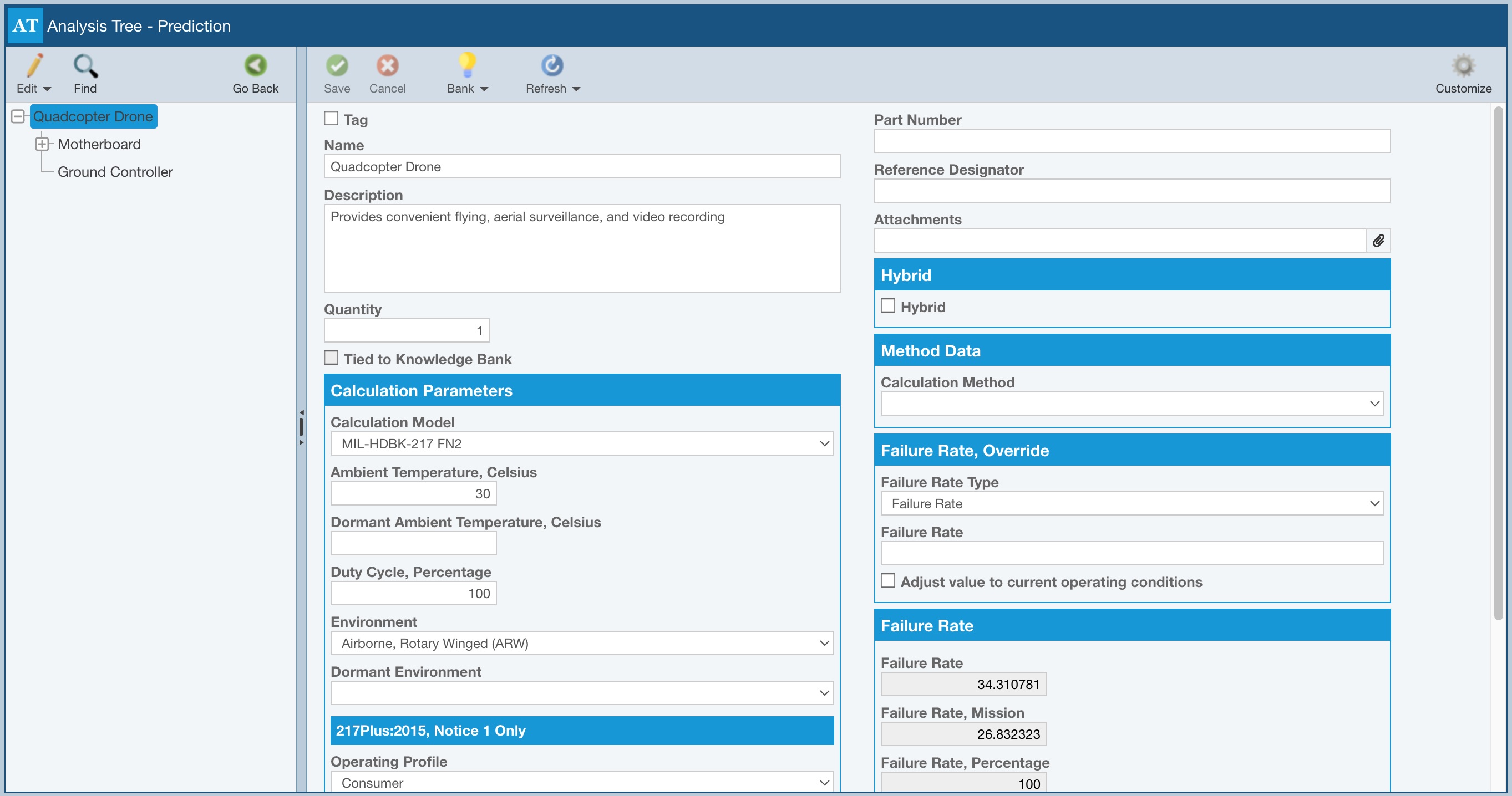Screen dimensions: 1512x796
Task: Check the Tag checkbox
Action: [331, 119]
